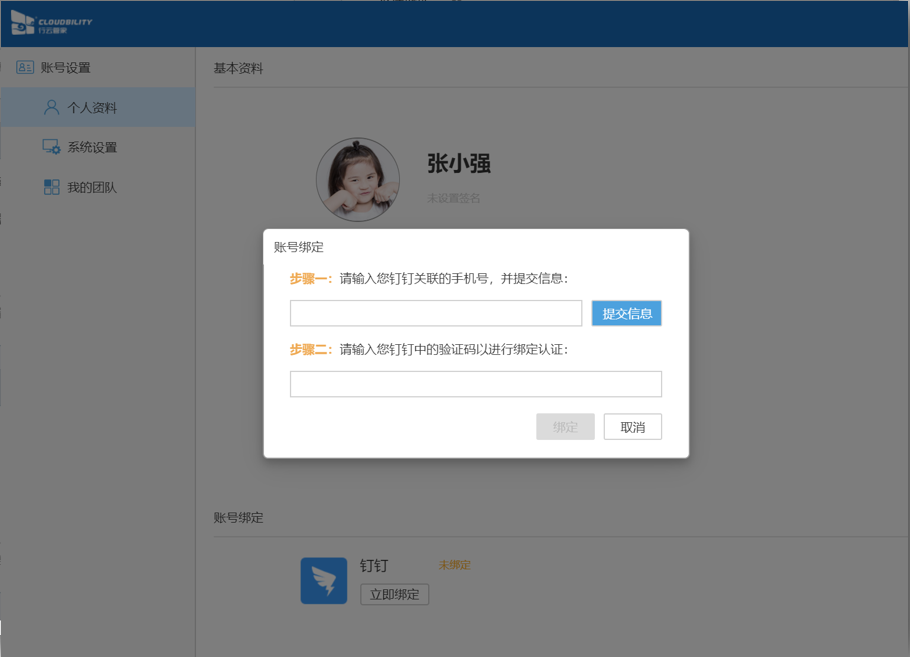Select the 账号设置 sidebar heading
910x657 pixels.
click(66, 68)
